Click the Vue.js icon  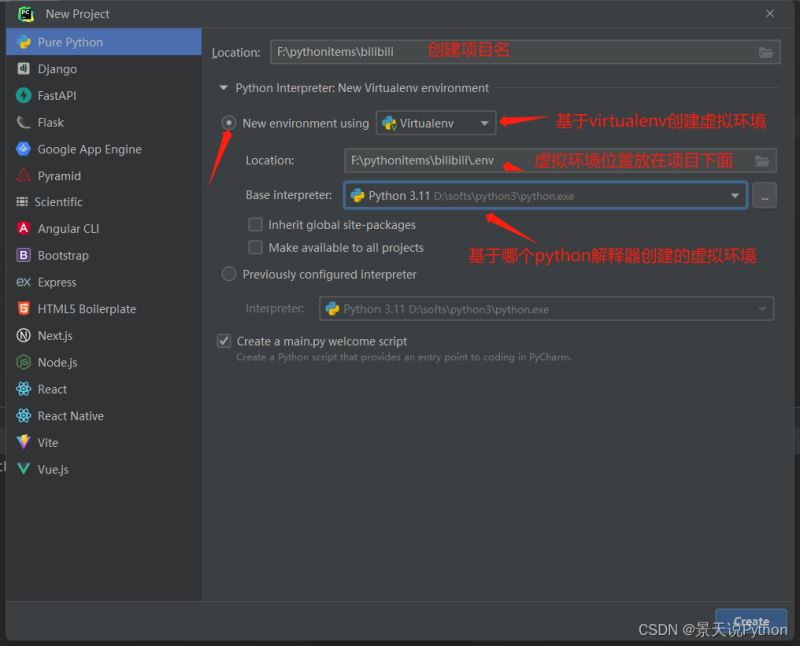pyautogui.click(x=23, y=469)
